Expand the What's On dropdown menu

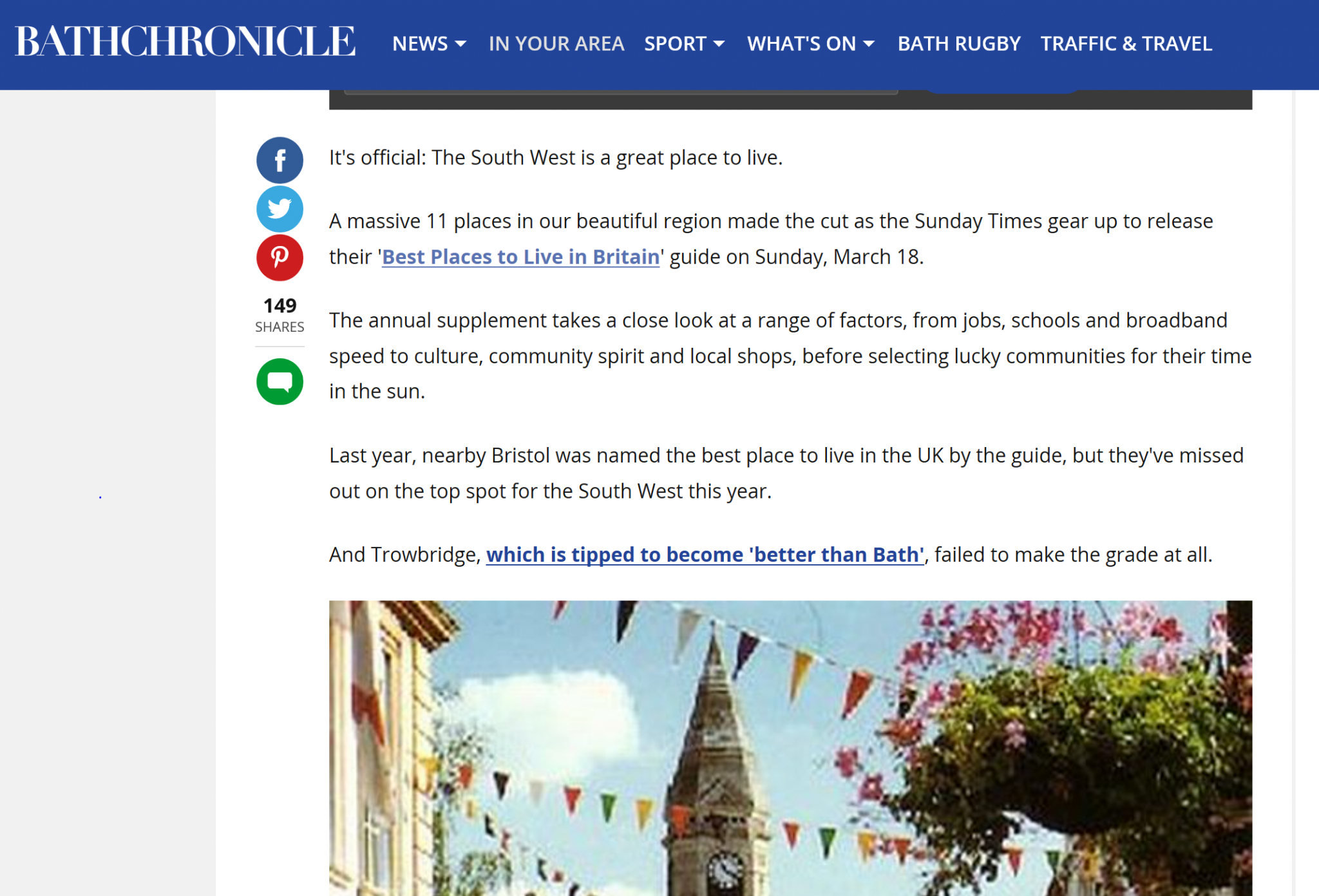coord(811,44)
